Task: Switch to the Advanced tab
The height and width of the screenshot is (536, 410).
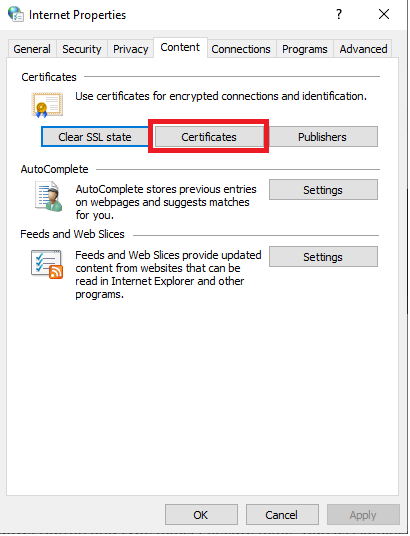Action: [x=363, y=49]
